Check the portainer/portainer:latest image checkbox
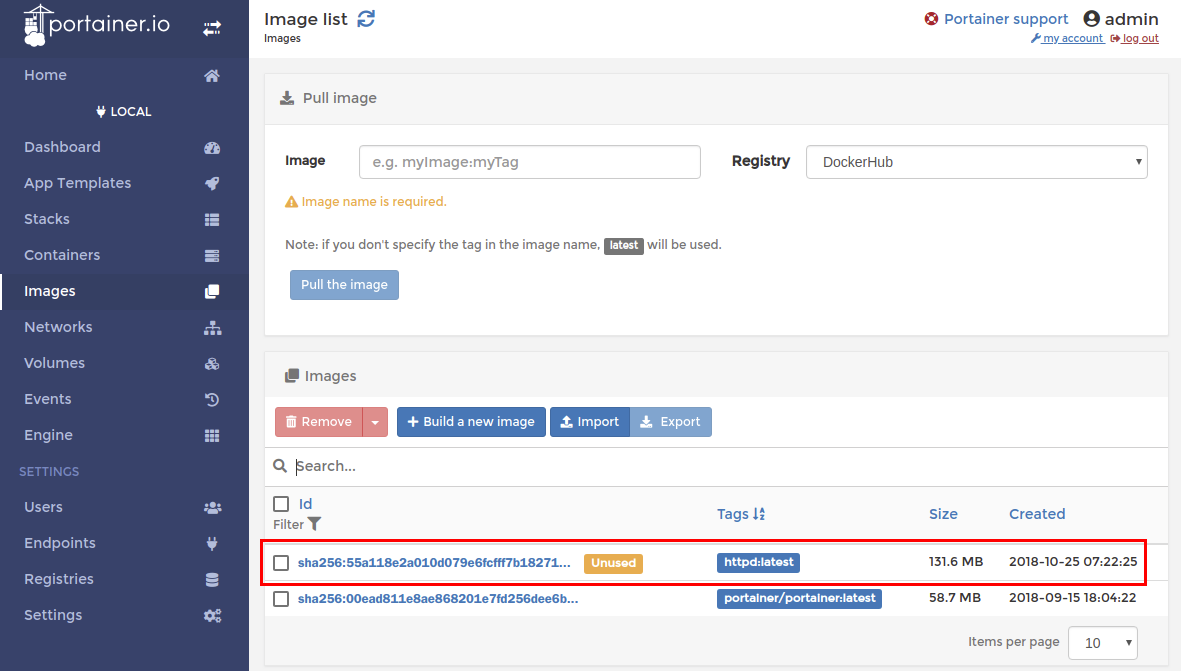 click(x=281, y=599)
